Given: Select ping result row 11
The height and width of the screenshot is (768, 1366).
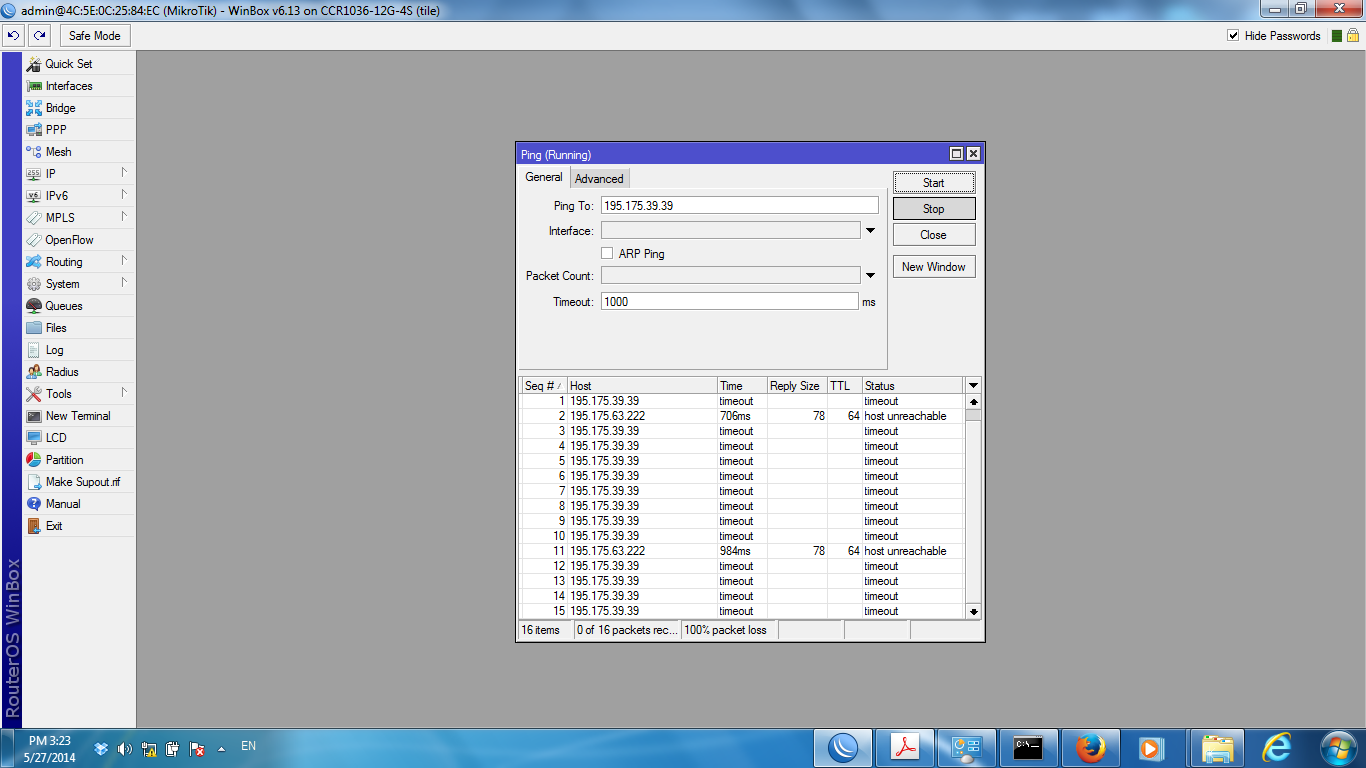Looking at the screenshot, I should coord(742,551).
